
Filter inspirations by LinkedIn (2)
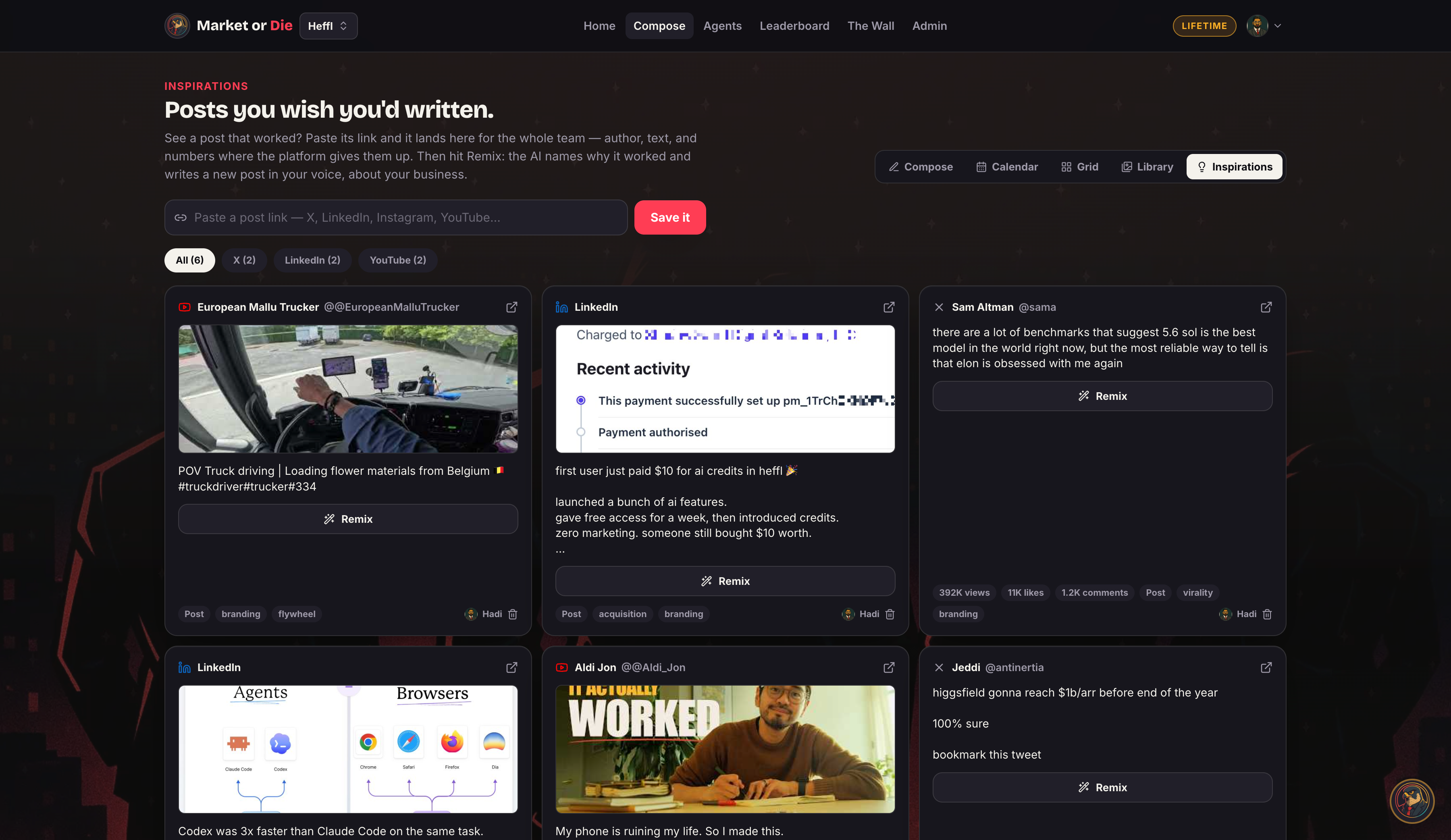pos(312,260)
